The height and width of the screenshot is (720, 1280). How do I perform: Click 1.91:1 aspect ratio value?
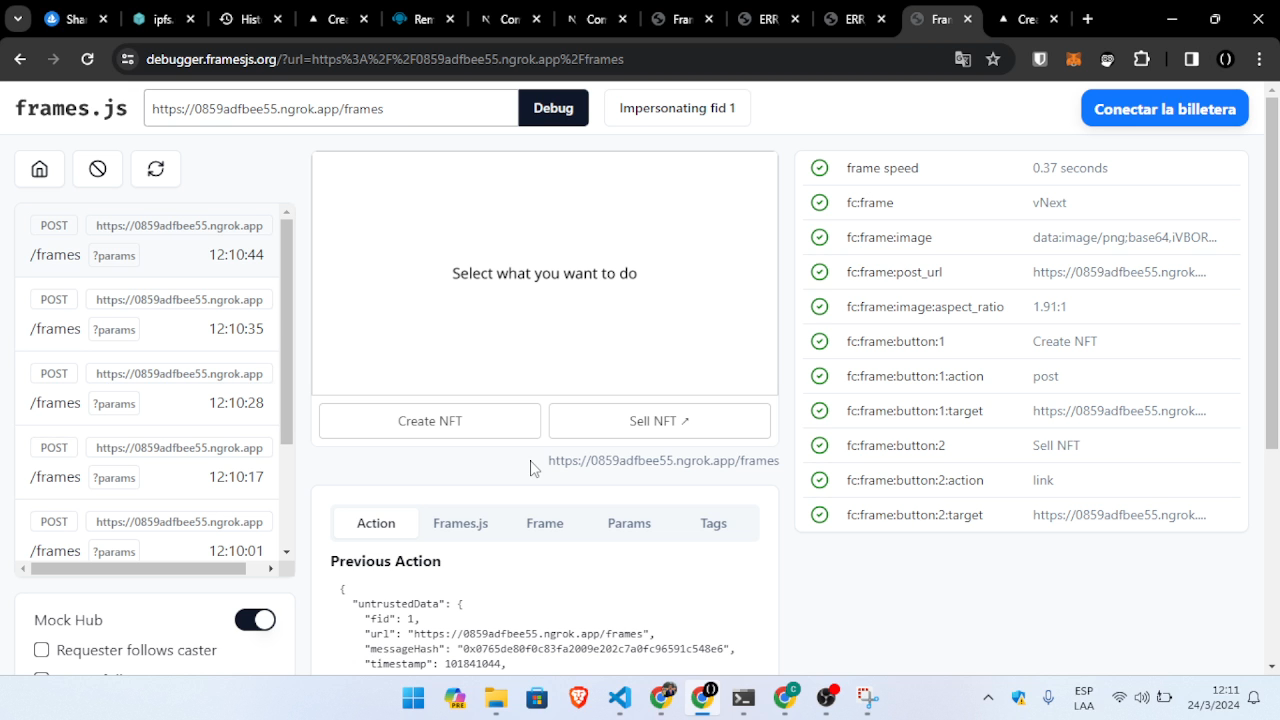pyautogui.click(x=1050, y=307)
